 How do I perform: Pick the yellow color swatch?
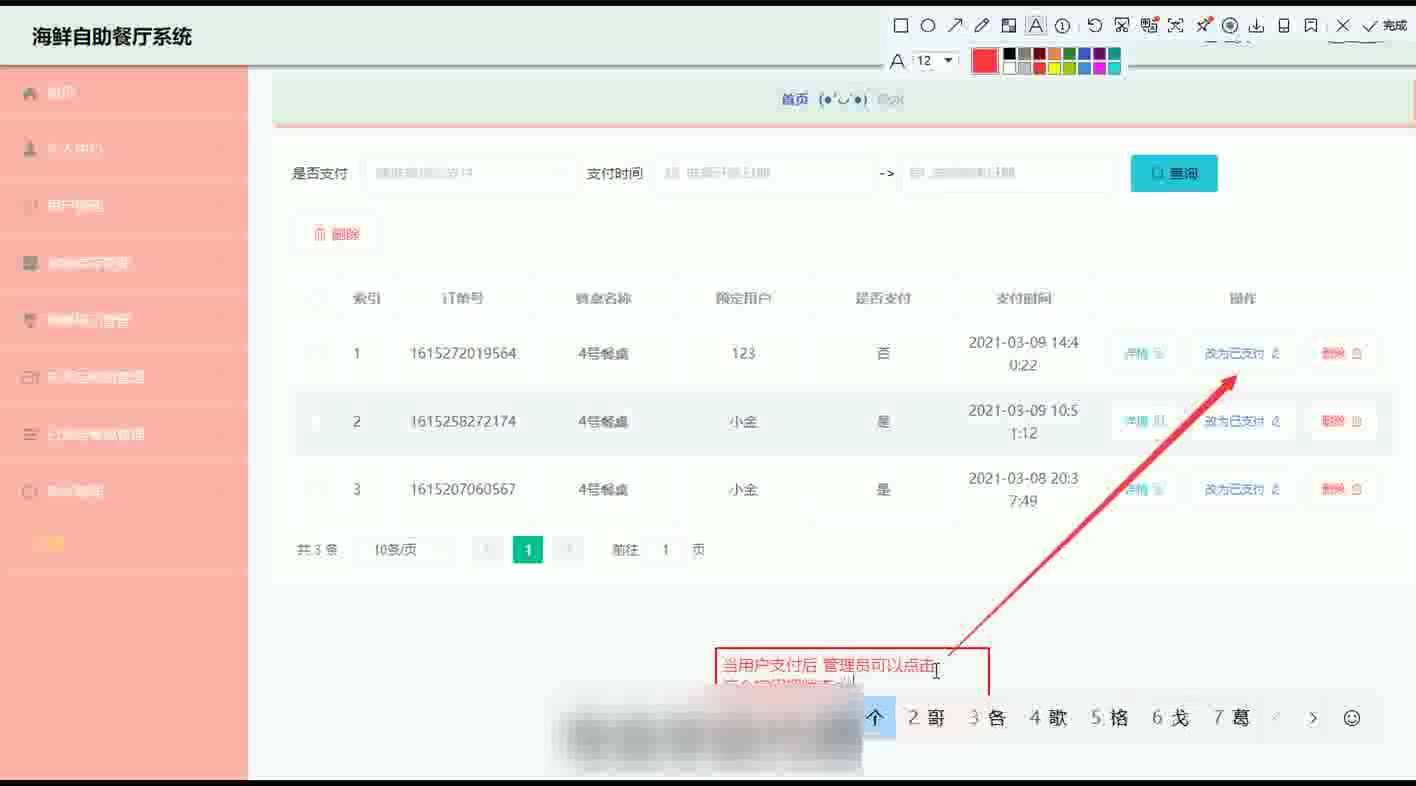coord(1054,68)
